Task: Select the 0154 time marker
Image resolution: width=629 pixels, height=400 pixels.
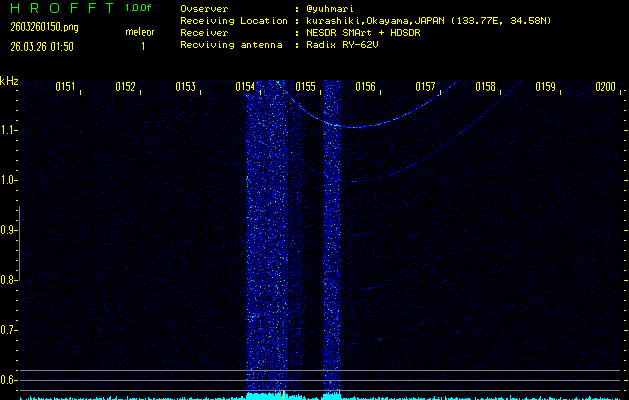Action: click(x=245, y=87)
